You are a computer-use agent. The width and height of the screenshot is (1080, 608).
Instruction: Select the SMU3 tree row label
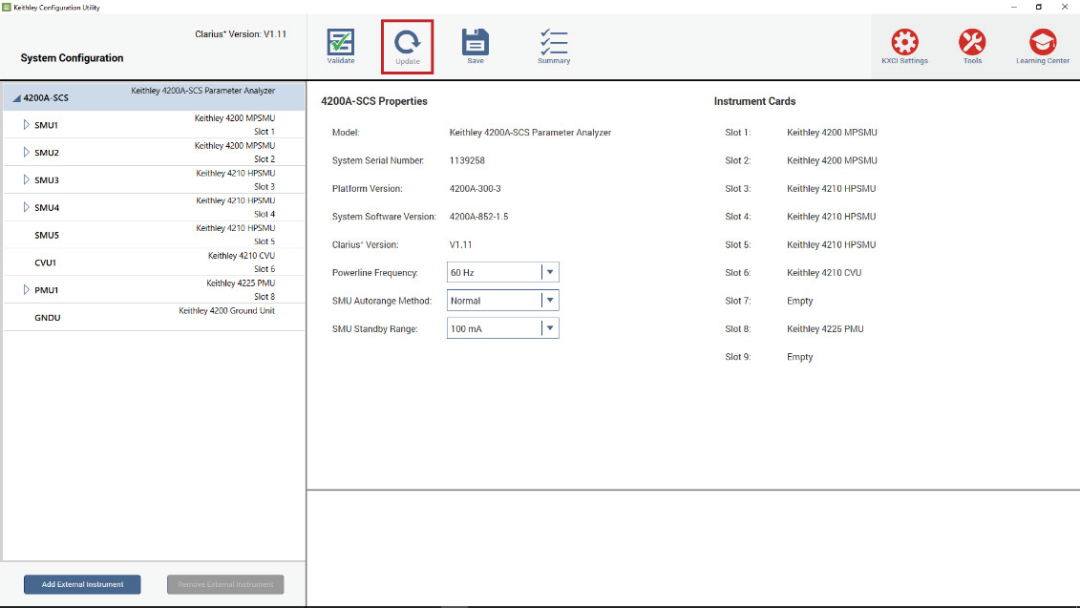[47, 180]
